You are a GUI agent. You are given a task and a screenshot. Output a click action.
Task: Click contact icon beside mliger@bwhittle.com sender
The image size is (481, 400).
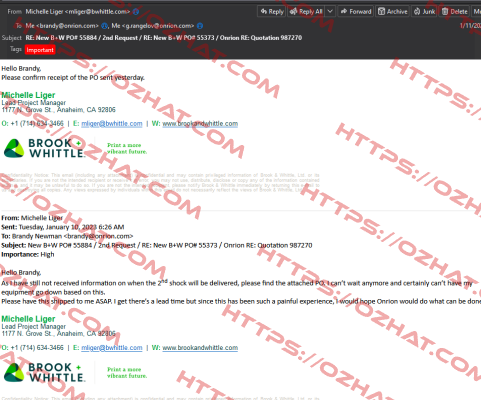point(136,12)
